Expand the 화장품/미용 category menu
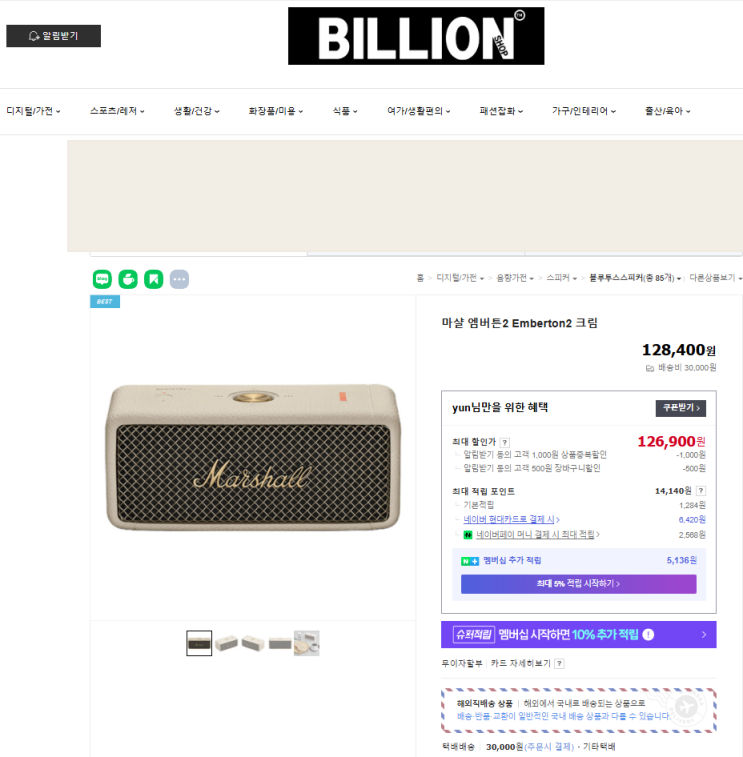This screenshot has width=743, height=757. (x=276, y=111)
